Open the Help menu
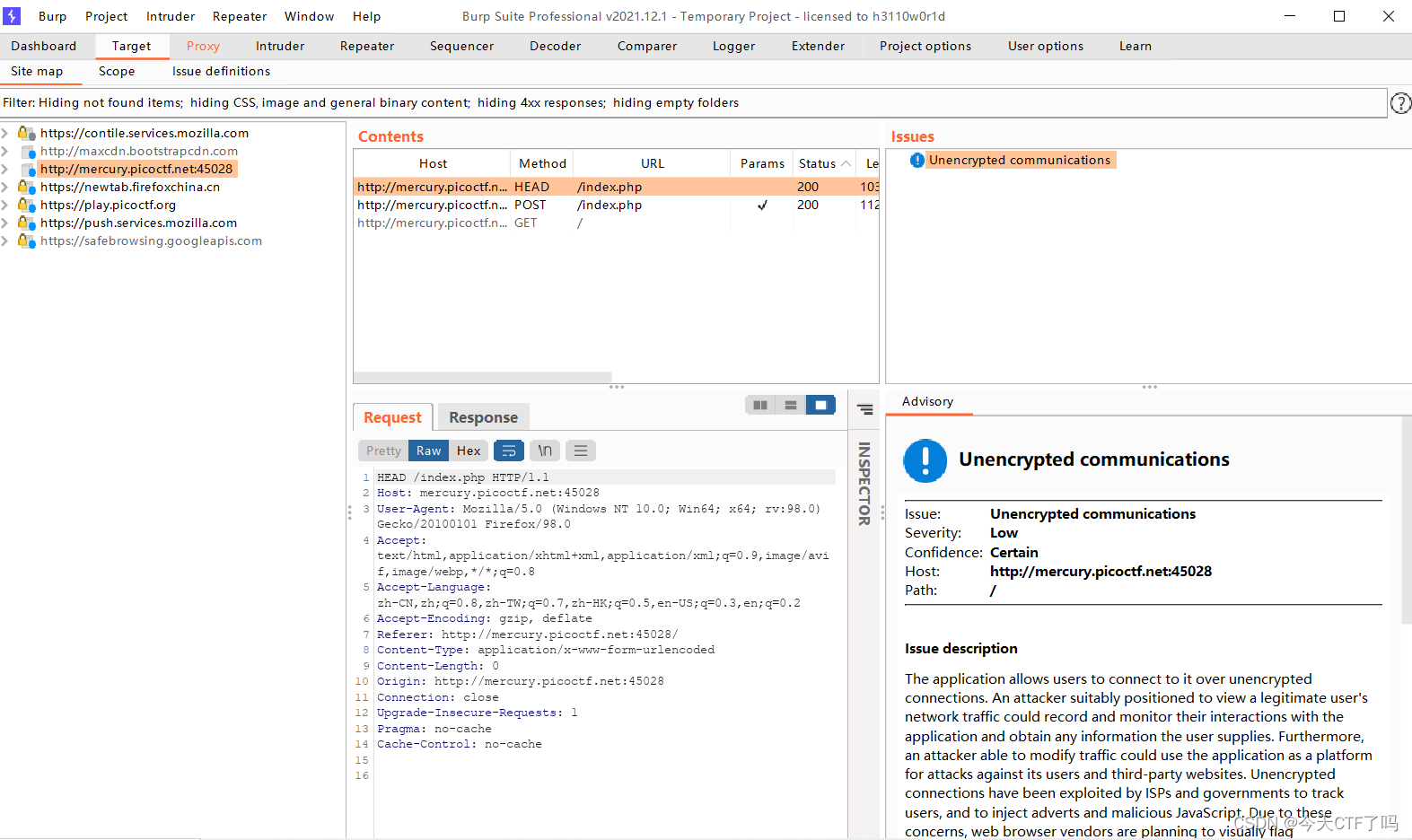 (366, 16)
